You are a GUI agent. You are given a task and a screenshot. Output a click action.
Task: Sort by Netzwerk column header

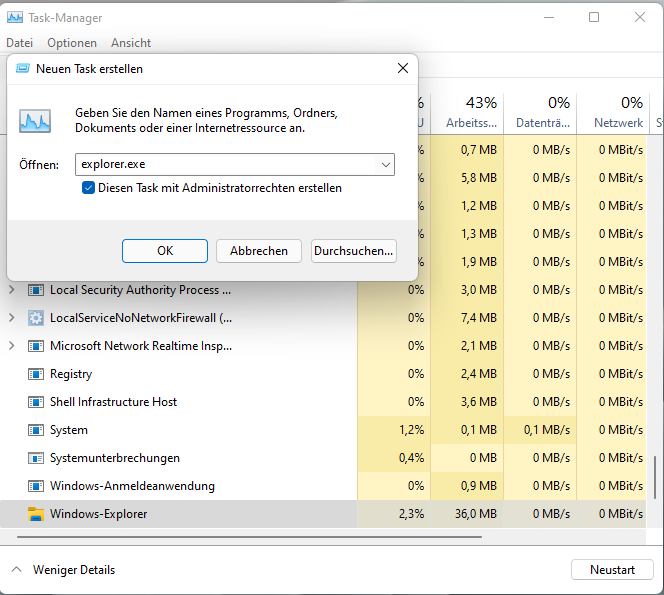point(613,113)
